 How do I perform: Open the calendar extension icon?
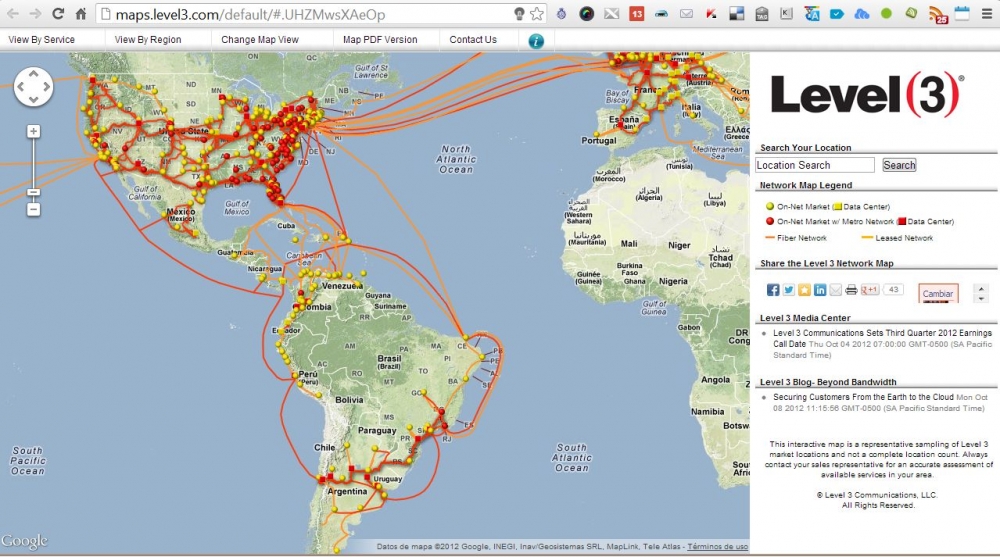(x=962, y=13)
